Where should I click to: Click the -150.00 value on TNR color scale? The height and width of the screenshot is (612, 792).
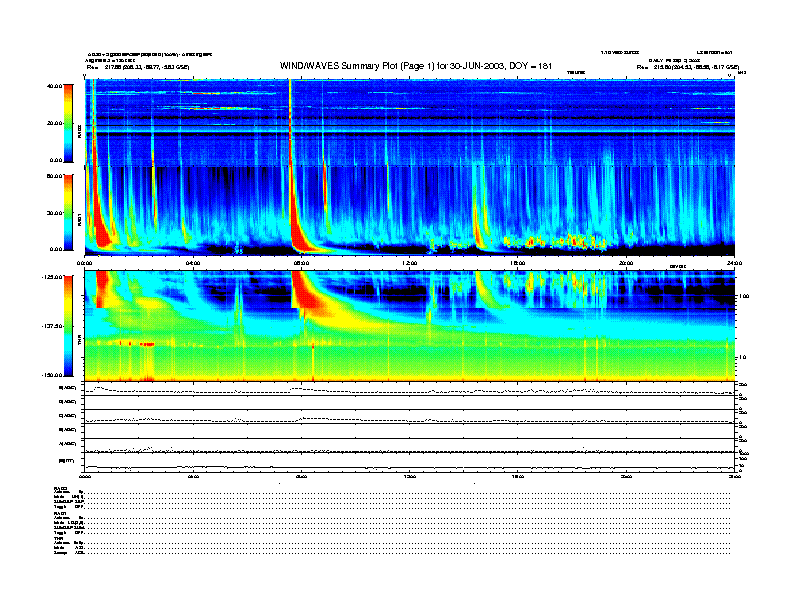click(53, 375)
